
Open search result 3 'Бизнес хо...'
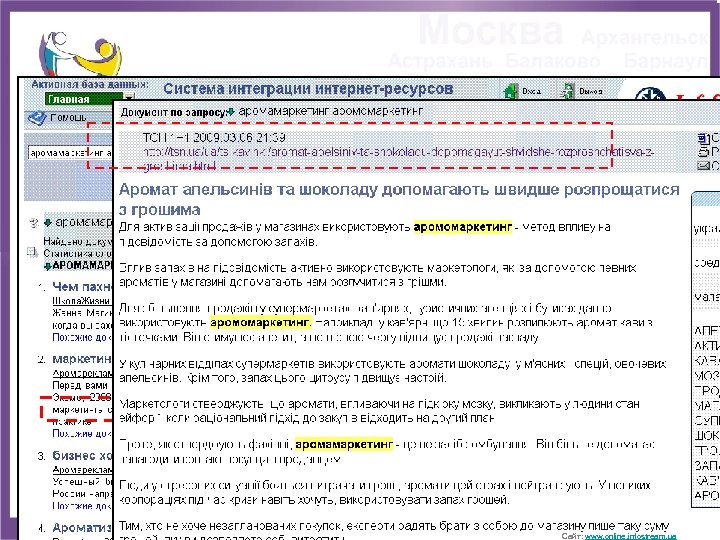click(x=82, y=455)
